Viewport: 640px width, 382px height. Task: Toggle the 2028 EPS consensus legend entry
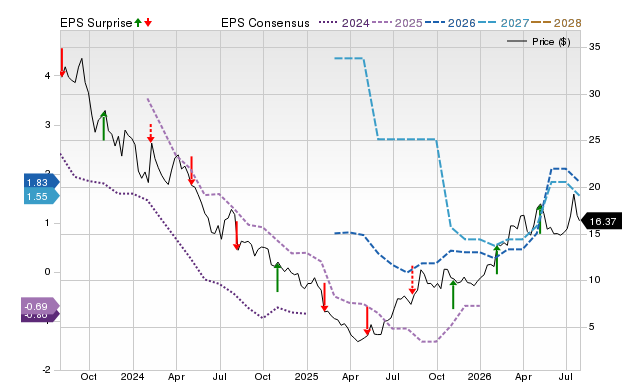coord(556,23)
